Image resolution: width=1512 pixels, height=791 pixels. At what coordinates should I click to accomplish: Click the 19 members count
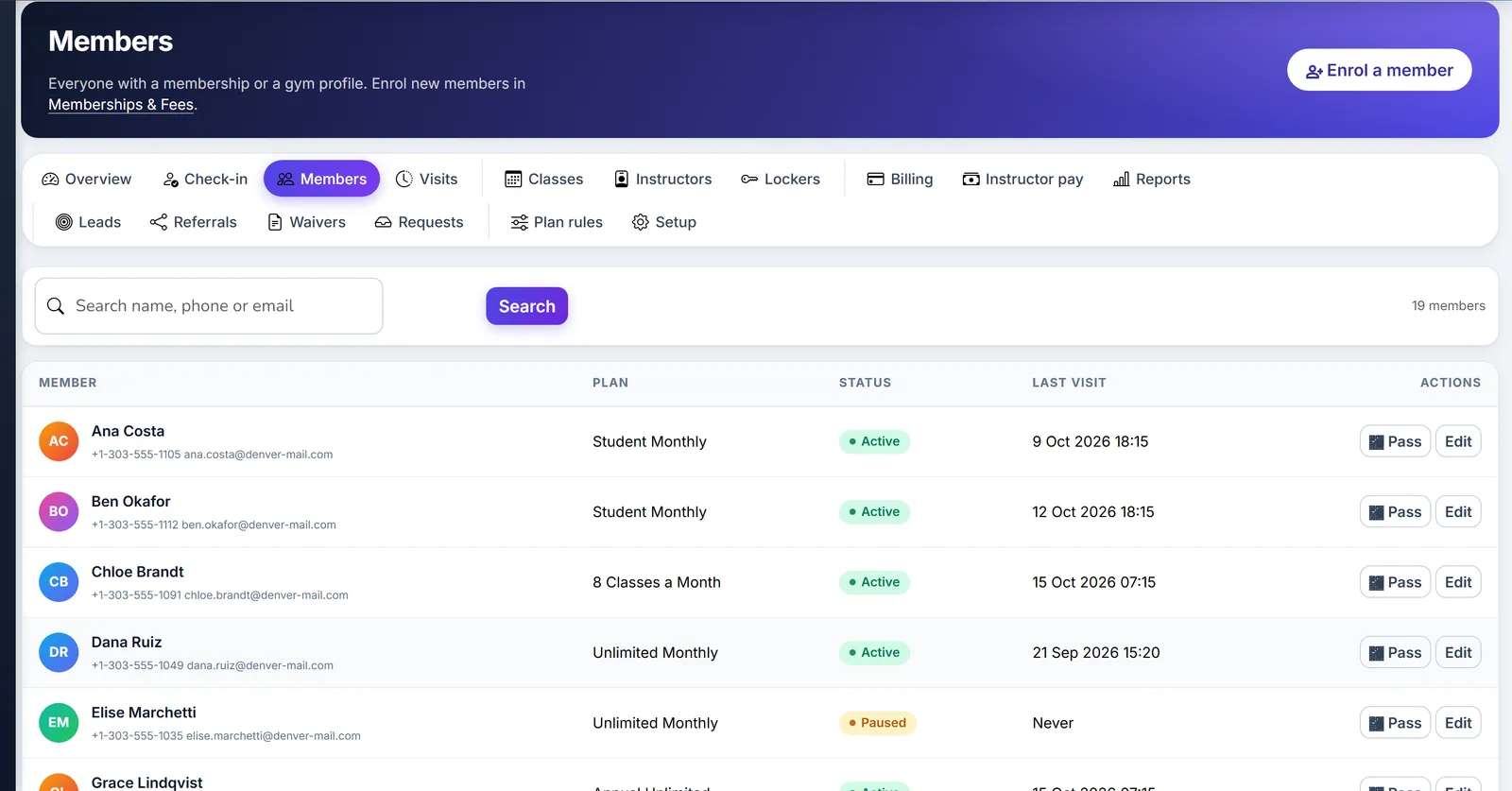[x=1448, y=306]
